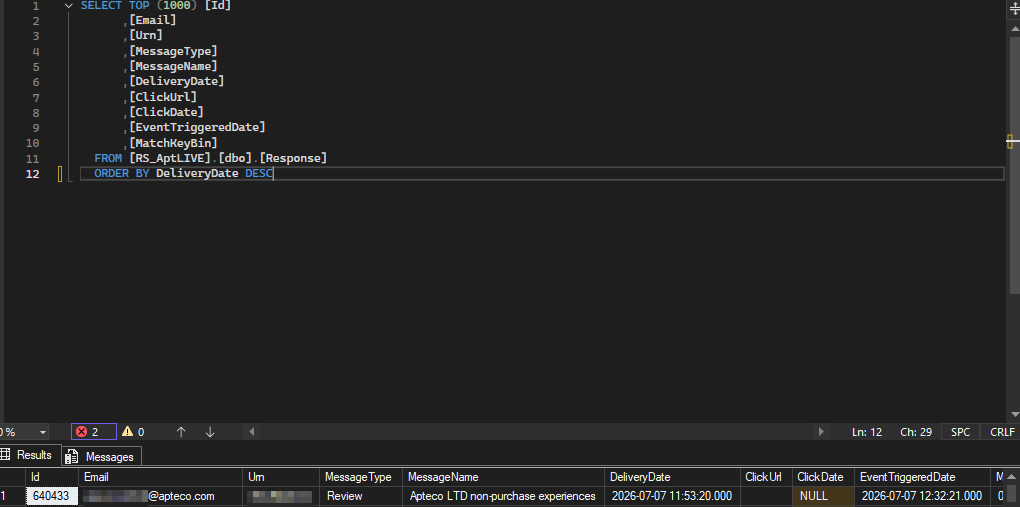Click the red error count indicator

(94, 432)
